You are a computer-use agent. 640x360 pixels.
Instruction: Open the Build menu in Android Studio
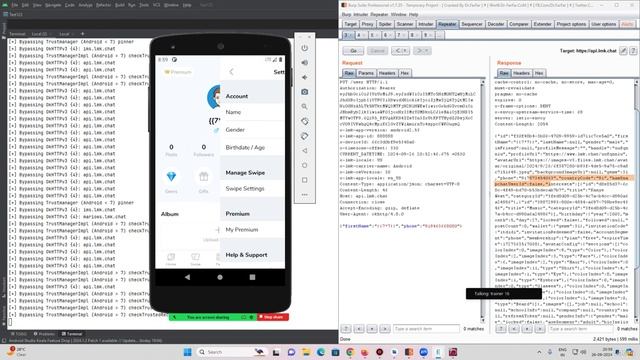pyautogui.click(x=120, y=5)
